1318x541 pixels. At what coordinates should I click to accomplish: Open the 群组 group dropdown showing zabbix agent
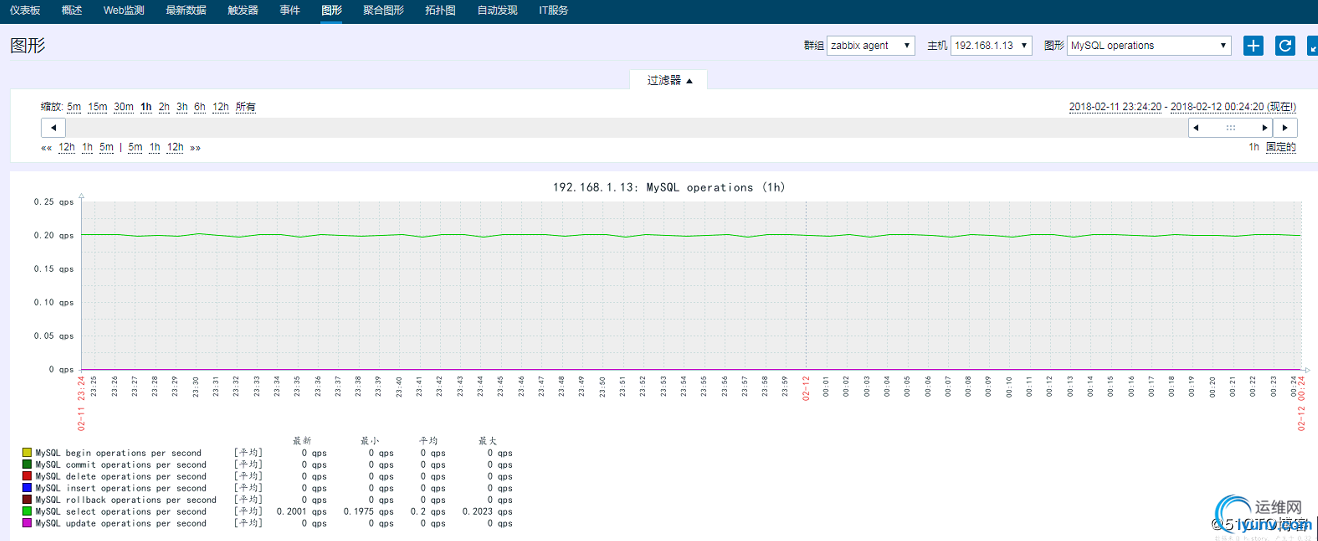(871, 46)
